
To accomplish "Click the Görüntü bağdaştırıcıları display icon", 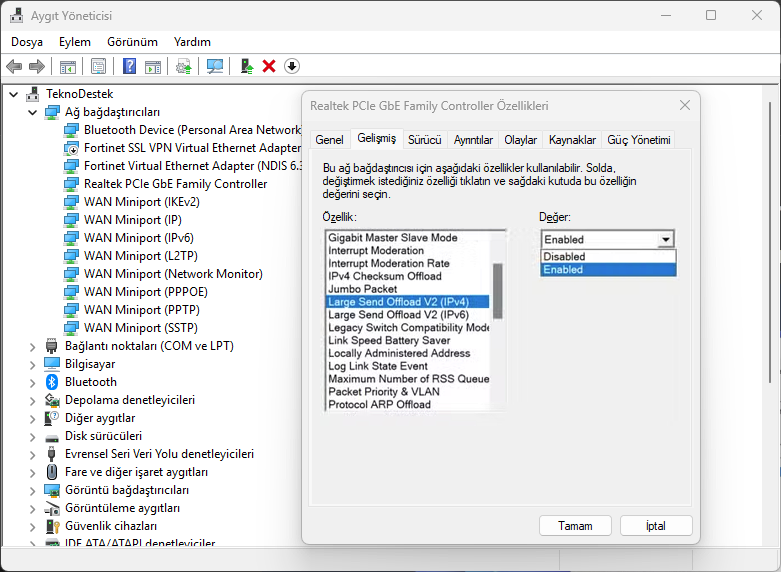I will [x=52, y=490].
